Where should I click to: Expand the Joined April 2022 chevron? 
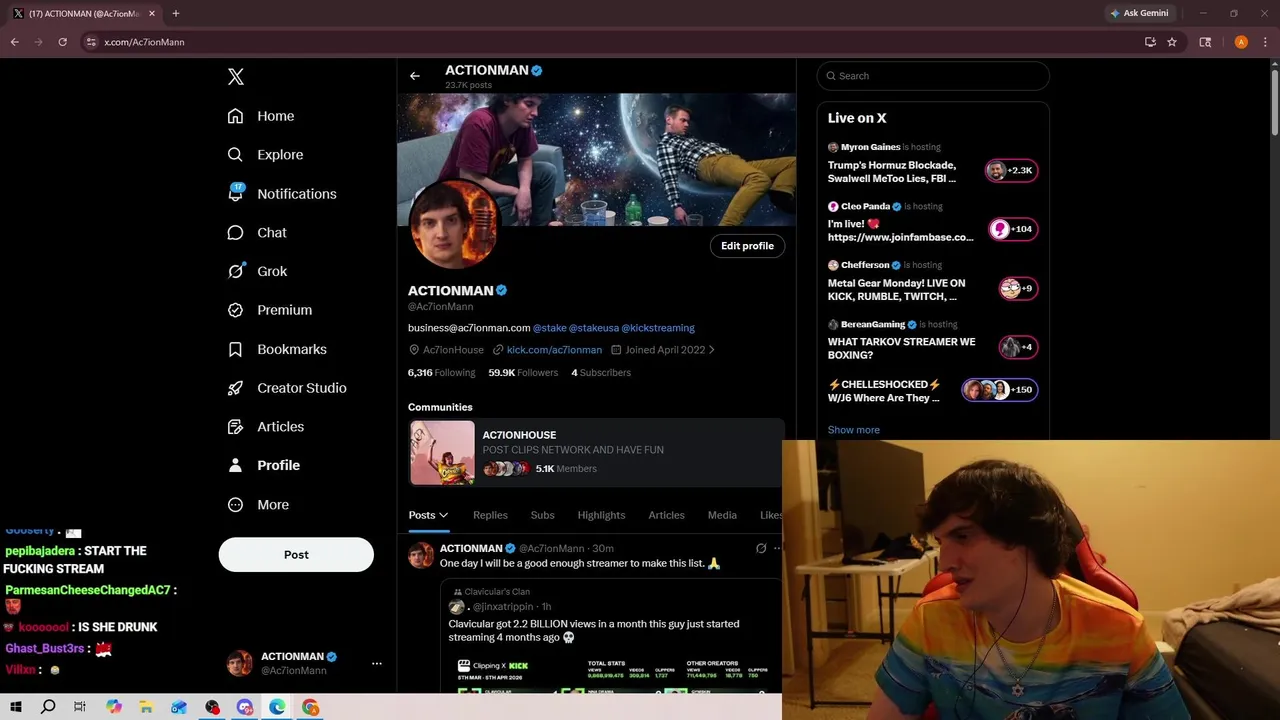711,350
